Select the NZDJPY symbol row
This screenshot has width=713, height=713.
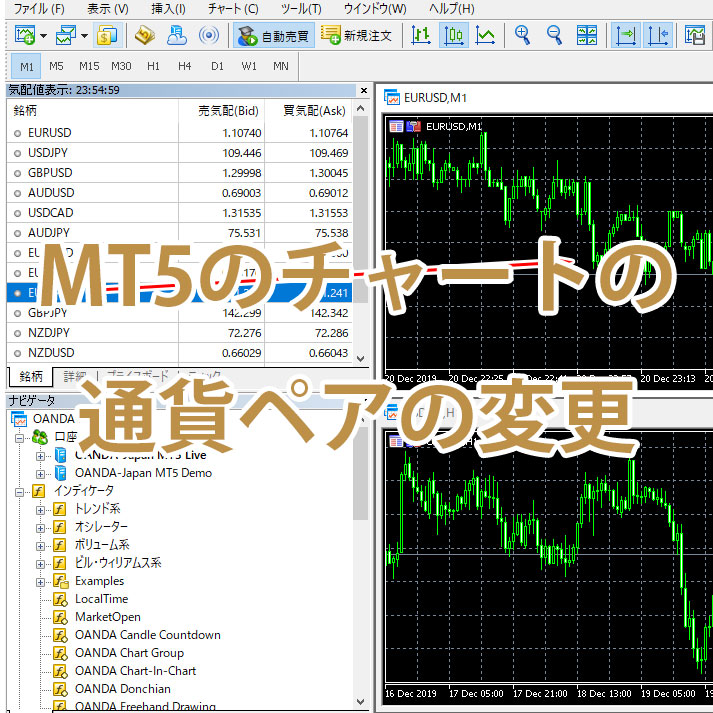(x=180, y=333)
